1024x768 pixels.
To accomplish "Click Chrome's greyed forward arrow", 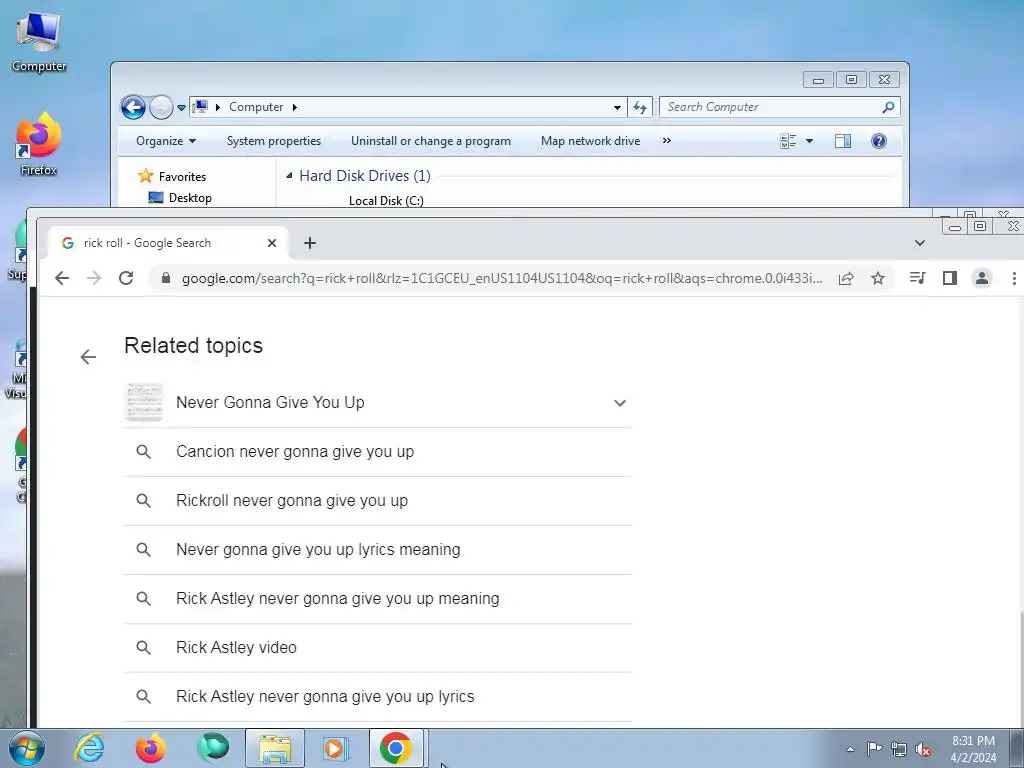I will tap(94, 278).
